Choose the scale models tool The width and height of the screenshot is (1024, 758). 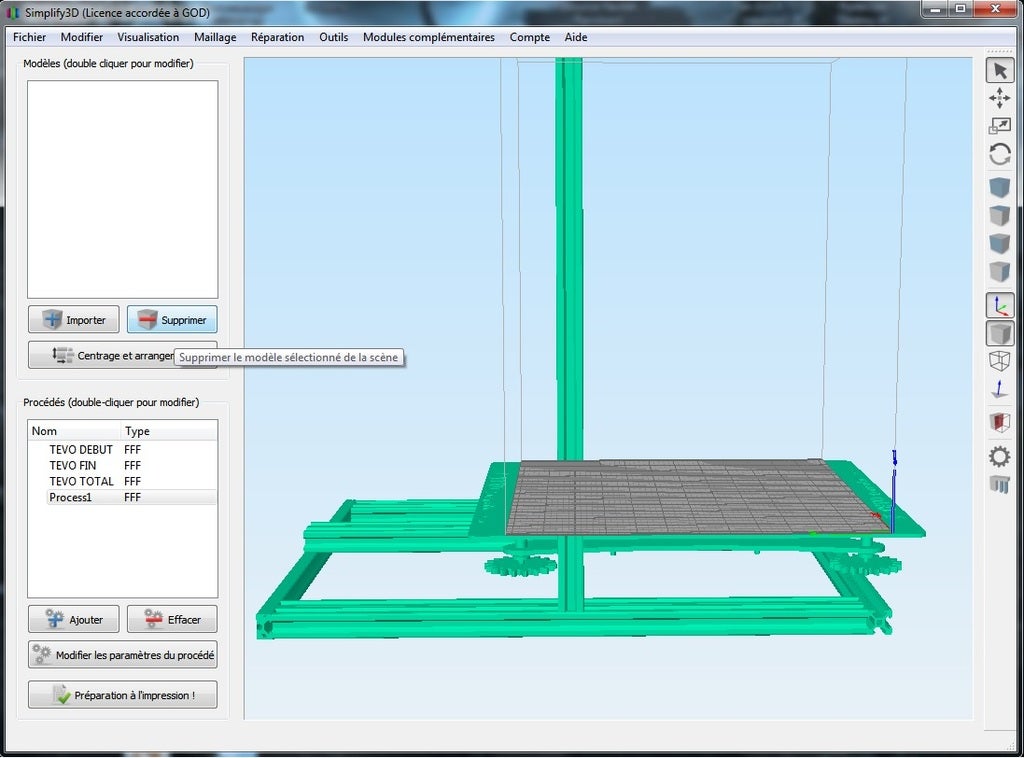[x=999, y=126]
